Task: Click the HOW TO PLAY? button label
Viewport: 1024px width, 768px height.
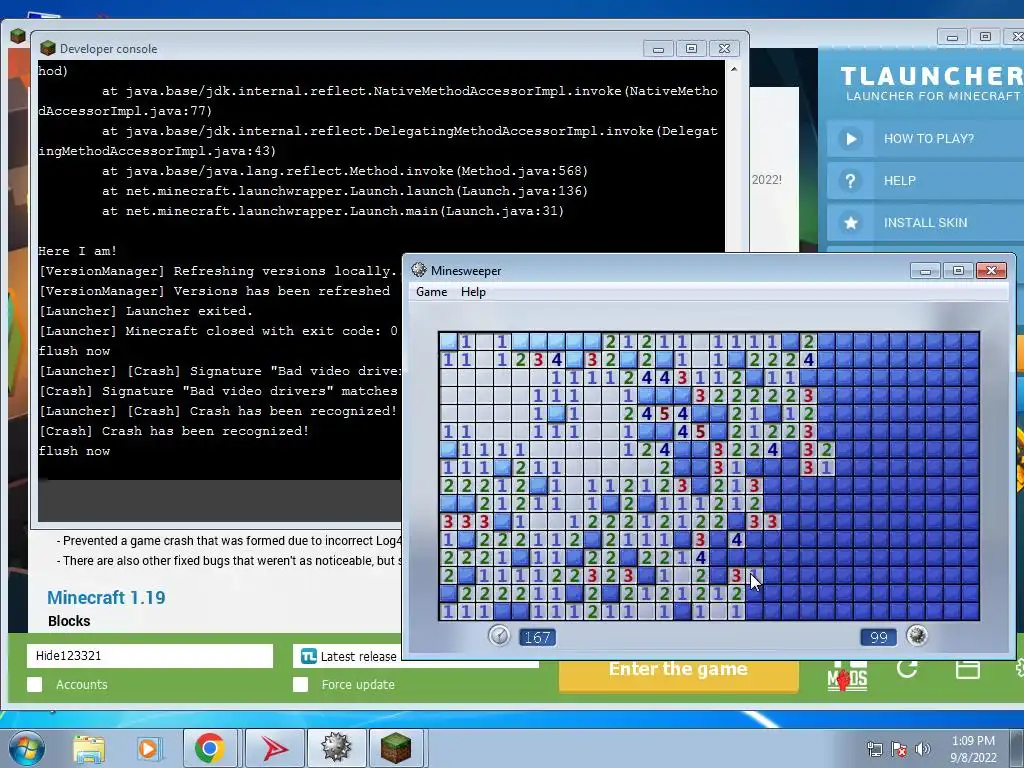Action: 928,138
